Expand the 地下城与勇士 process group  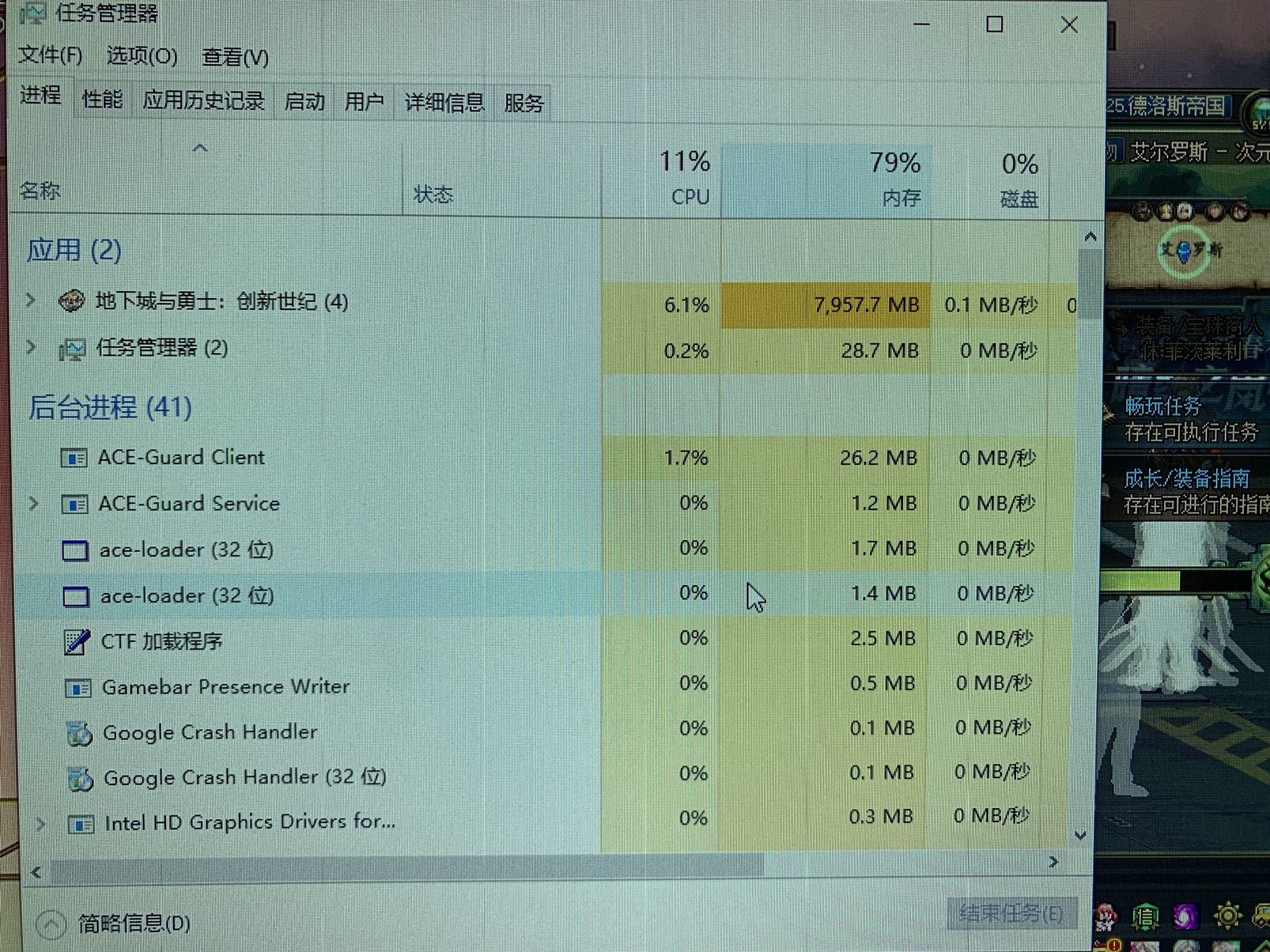click(x=31, y=300)
